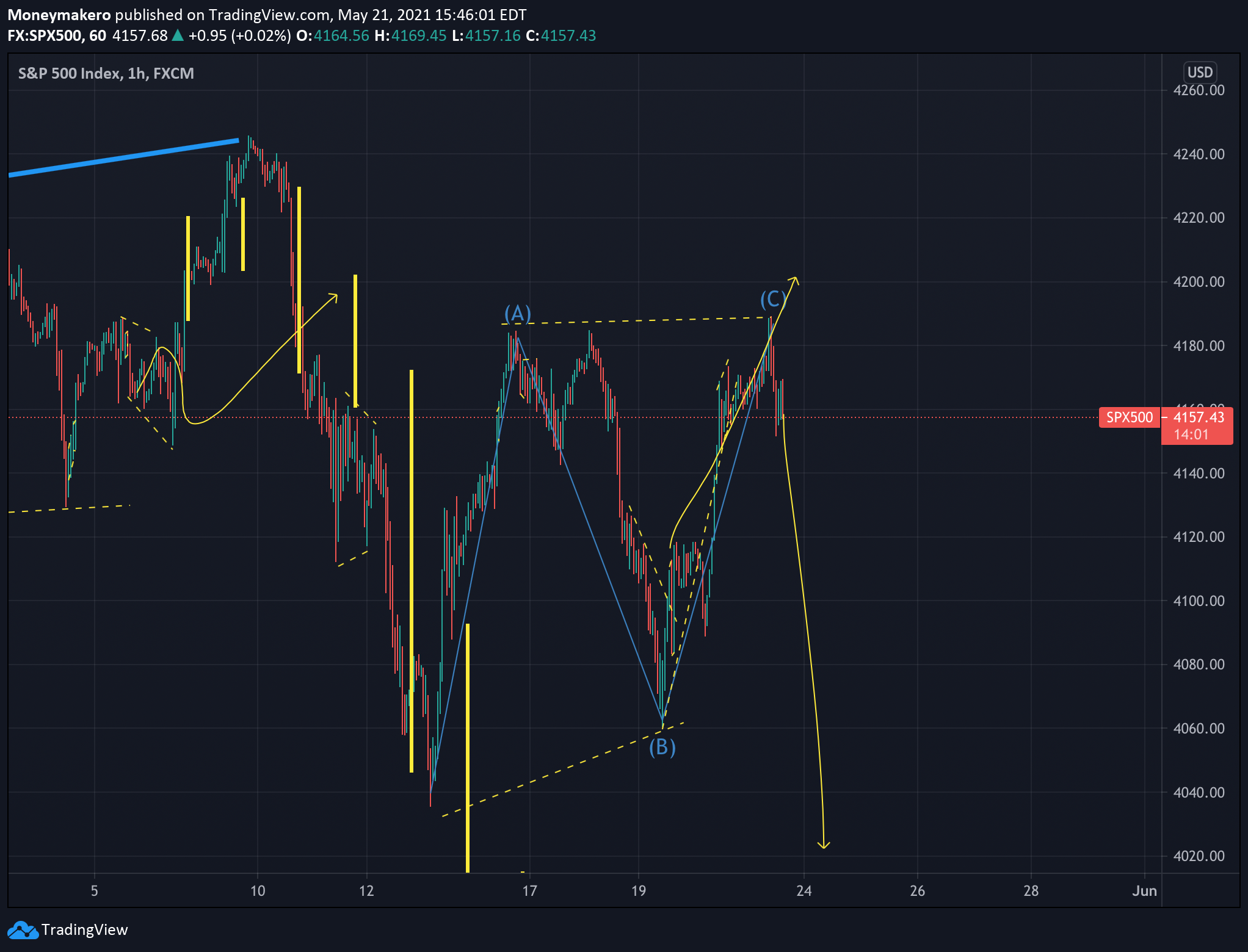The height and width of the screenshot is (952, 1248).
Task: Click the wave label (A) on chart
Action: pos(518,314)
